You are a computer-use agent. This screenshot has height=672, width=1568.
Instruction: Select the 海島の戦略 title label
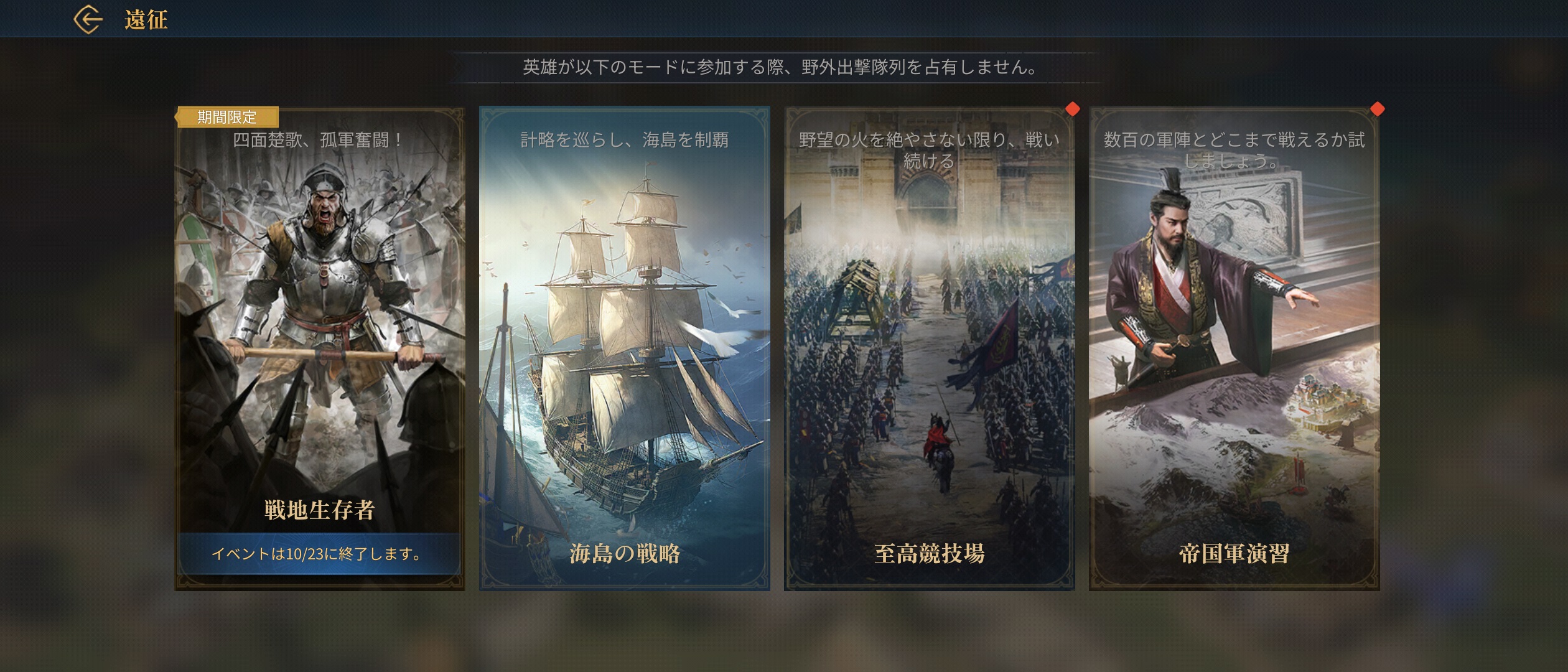pyautogui.click(x=625, y=553)
